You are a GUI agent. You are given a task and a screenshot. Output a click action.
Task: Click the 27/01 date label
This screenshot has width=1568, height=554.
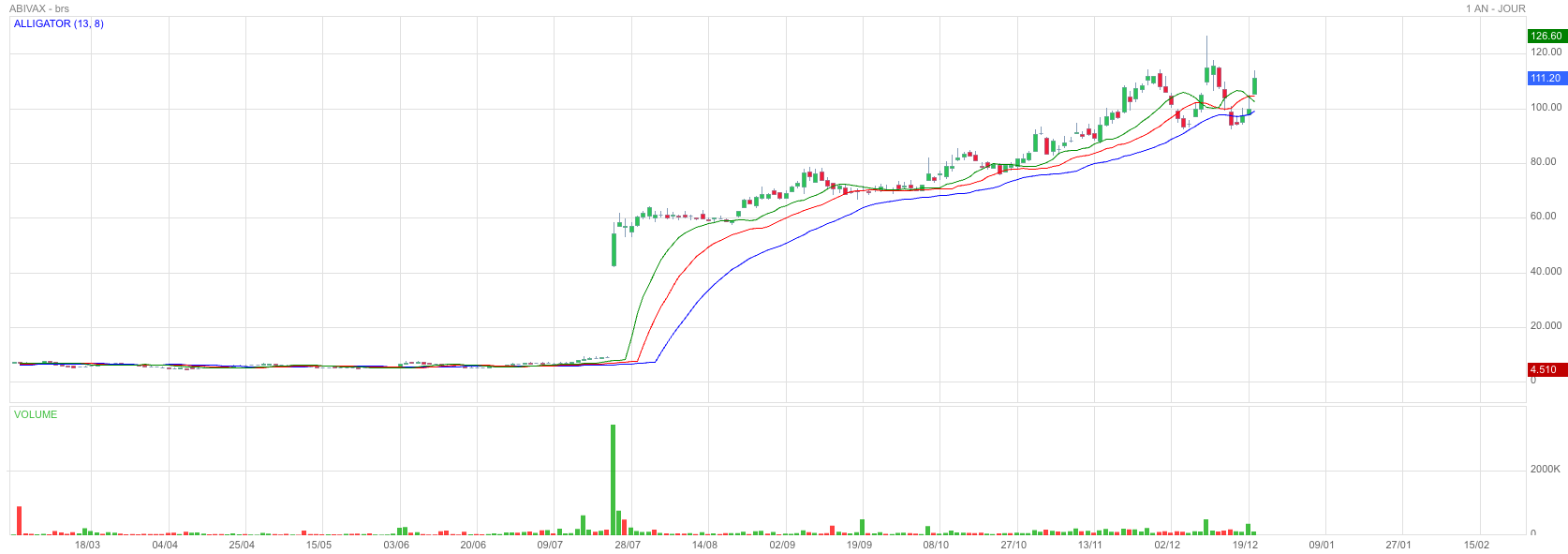click(1398, 545)
